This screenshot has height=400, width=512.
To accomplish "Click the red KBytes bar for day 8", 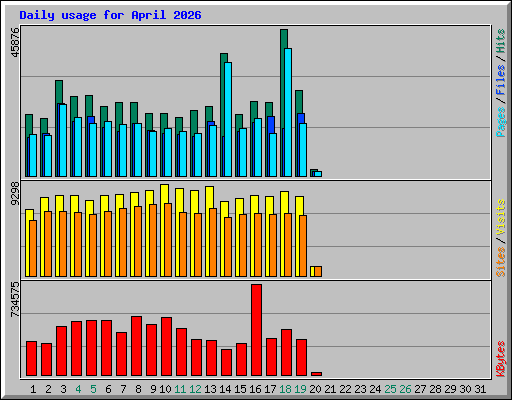I will pyautogui.click(x=136, y=346).
